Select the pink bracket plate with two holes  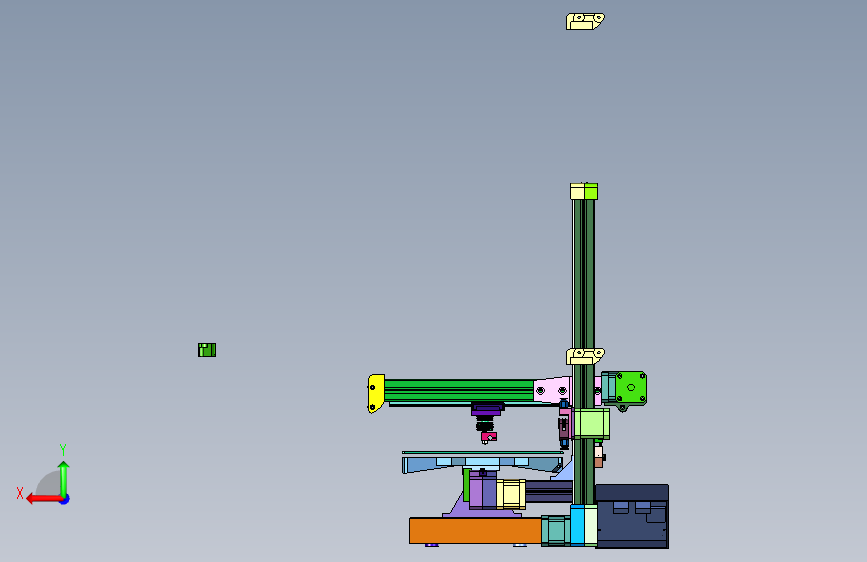pos(551,389)
